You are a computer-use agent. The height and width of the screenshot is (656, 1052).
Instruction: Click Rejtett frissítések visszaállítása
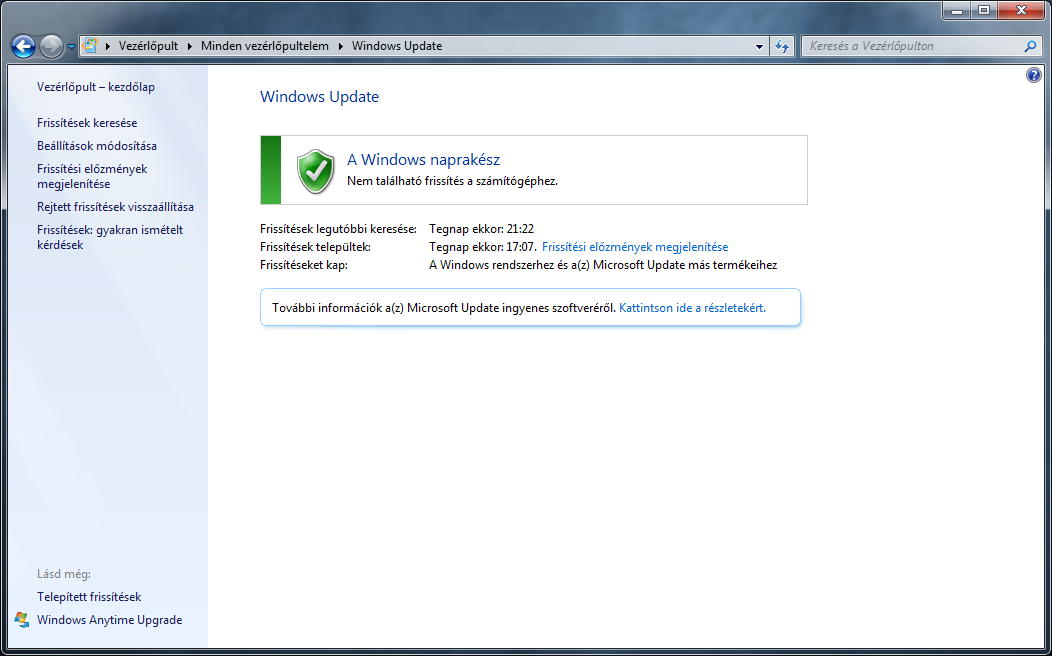[115, 207]
